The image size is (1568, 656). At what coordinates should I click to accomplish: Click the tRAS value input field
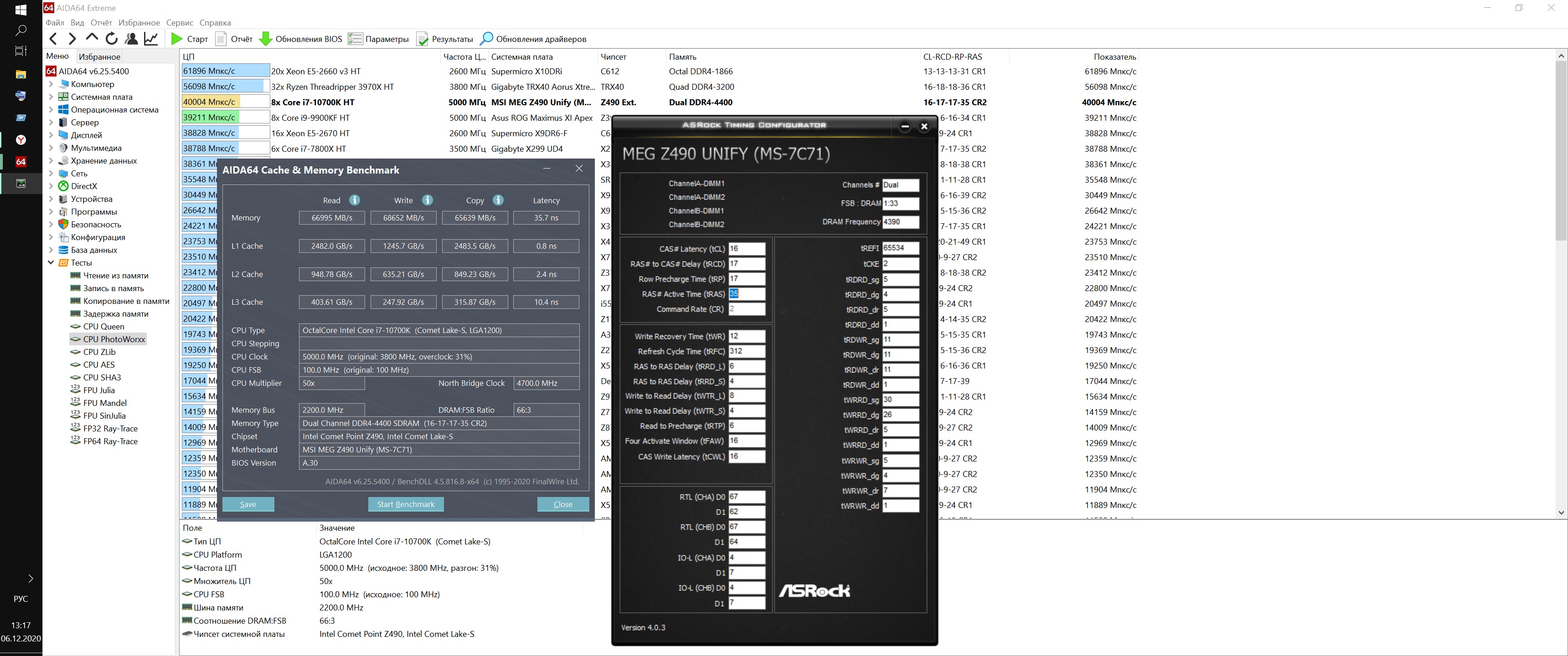(x=746, y=294)
